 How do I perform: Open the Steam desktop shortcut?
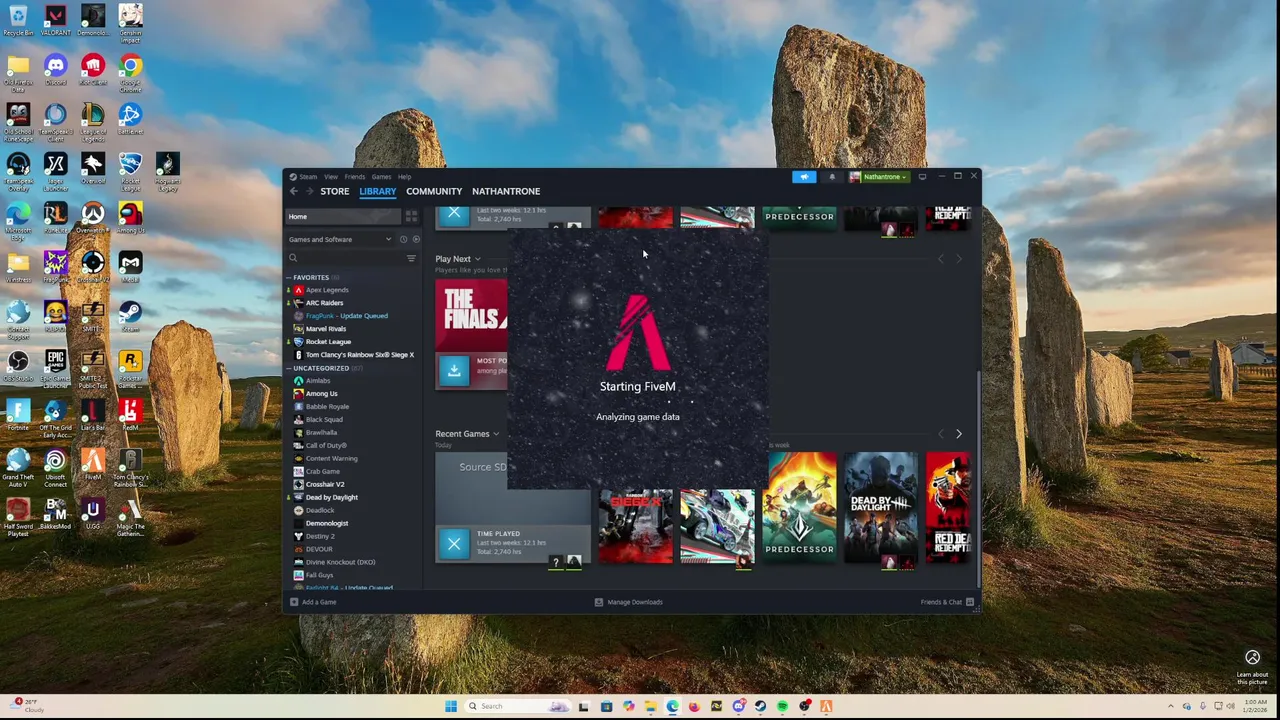point(130,316)
